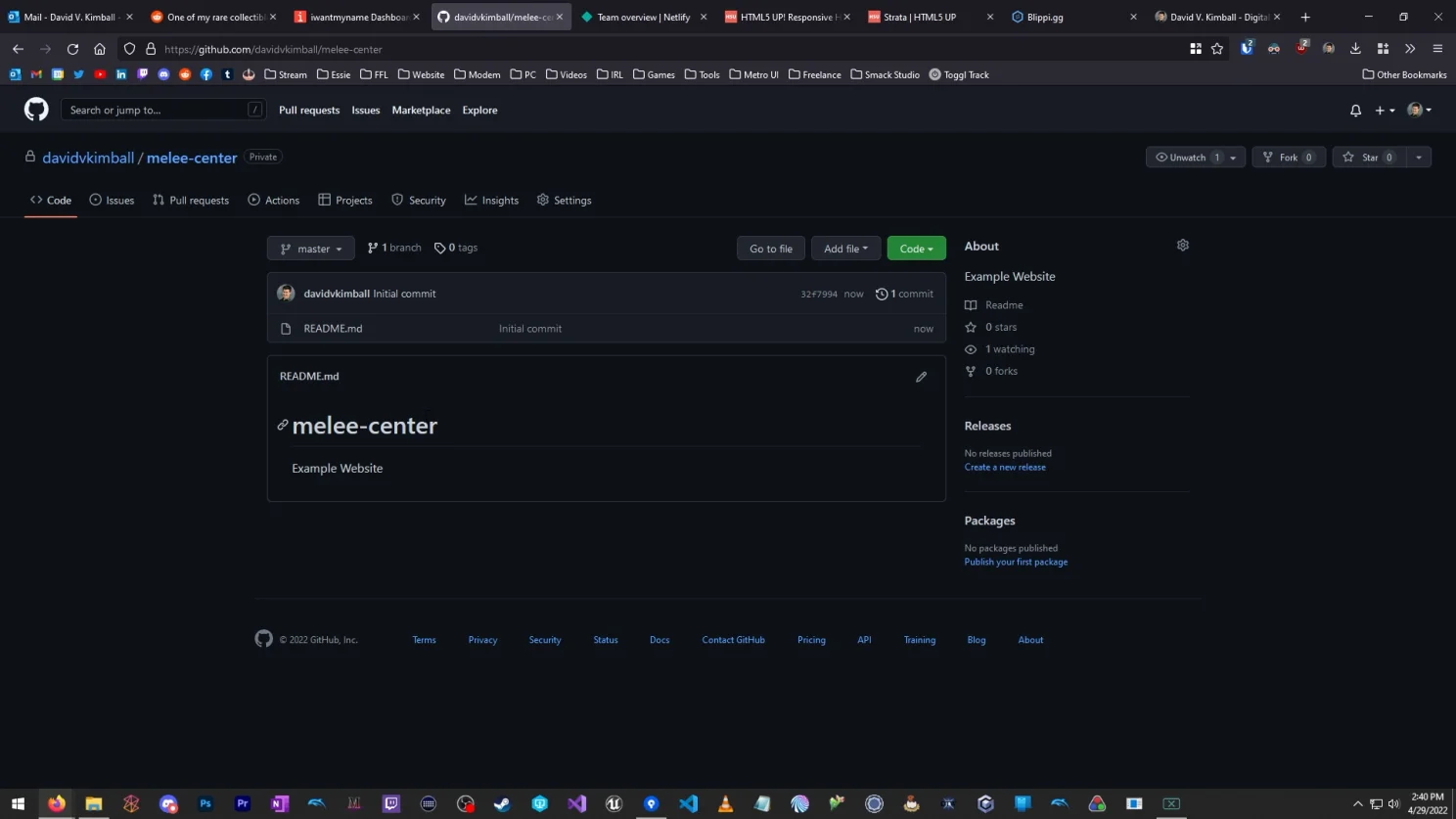
Task: Edit README.md using the pencil icon
Action: 920,377
